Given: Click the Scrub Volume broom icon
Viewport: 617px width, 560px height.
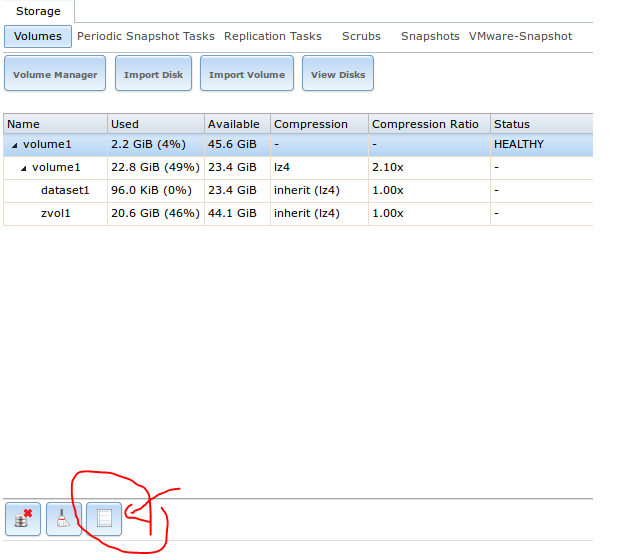Looking at the screenshot, I should coord(63,518).
